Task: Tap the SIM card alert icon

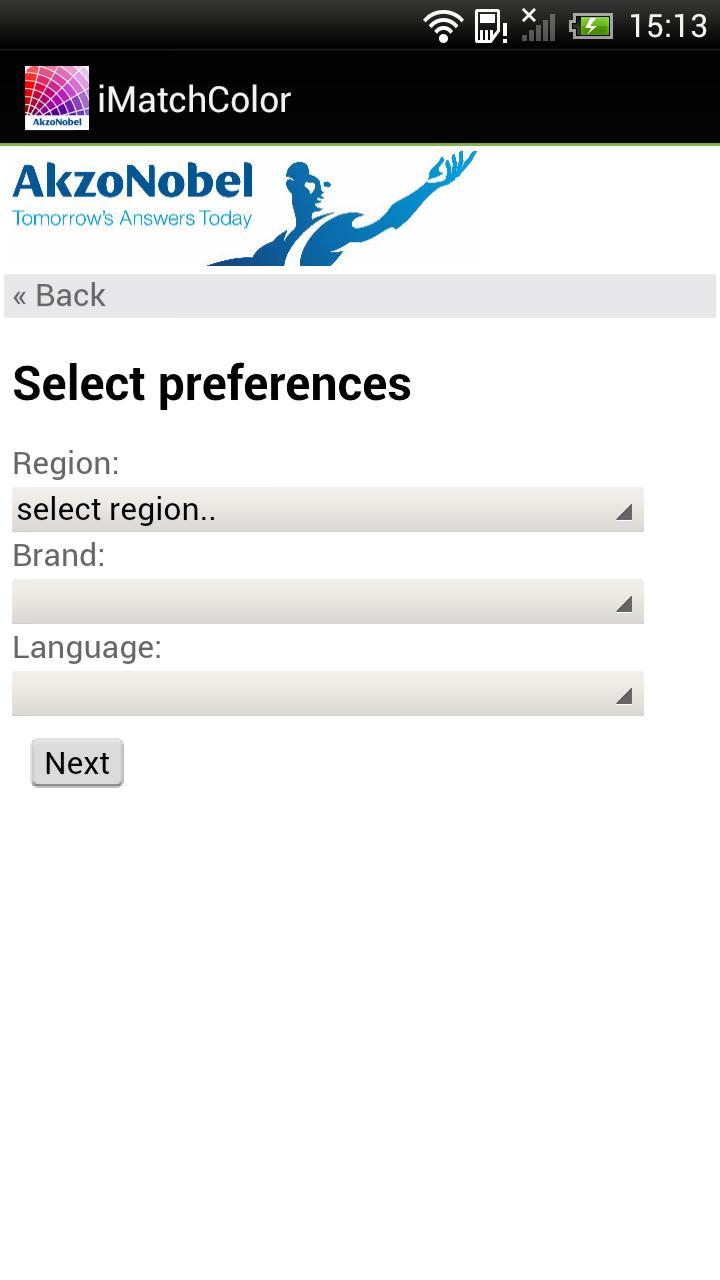Action: click(x=490, y=26)
